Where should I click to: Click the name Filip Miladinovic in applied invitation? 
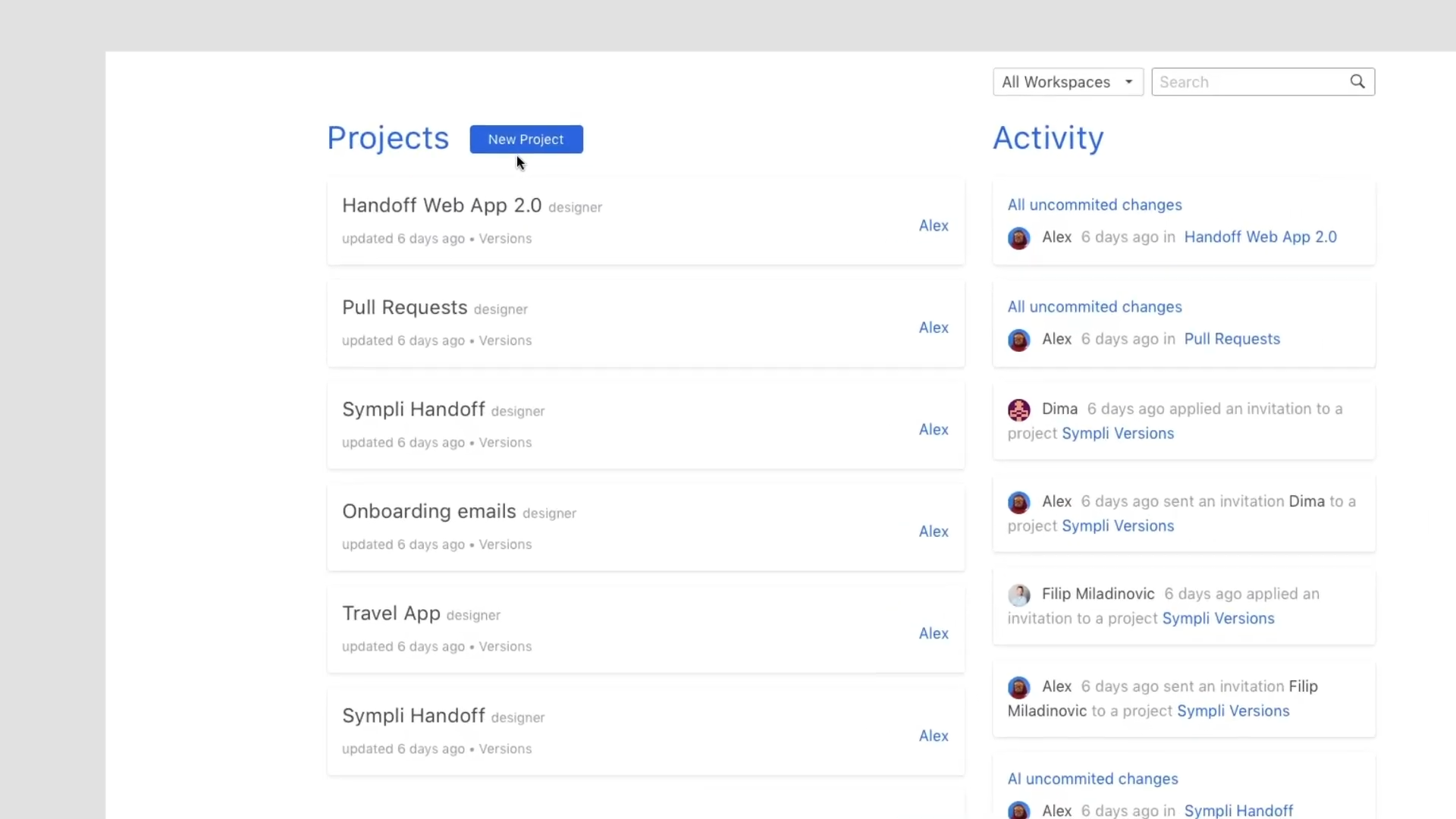[x=1098, y=594]
